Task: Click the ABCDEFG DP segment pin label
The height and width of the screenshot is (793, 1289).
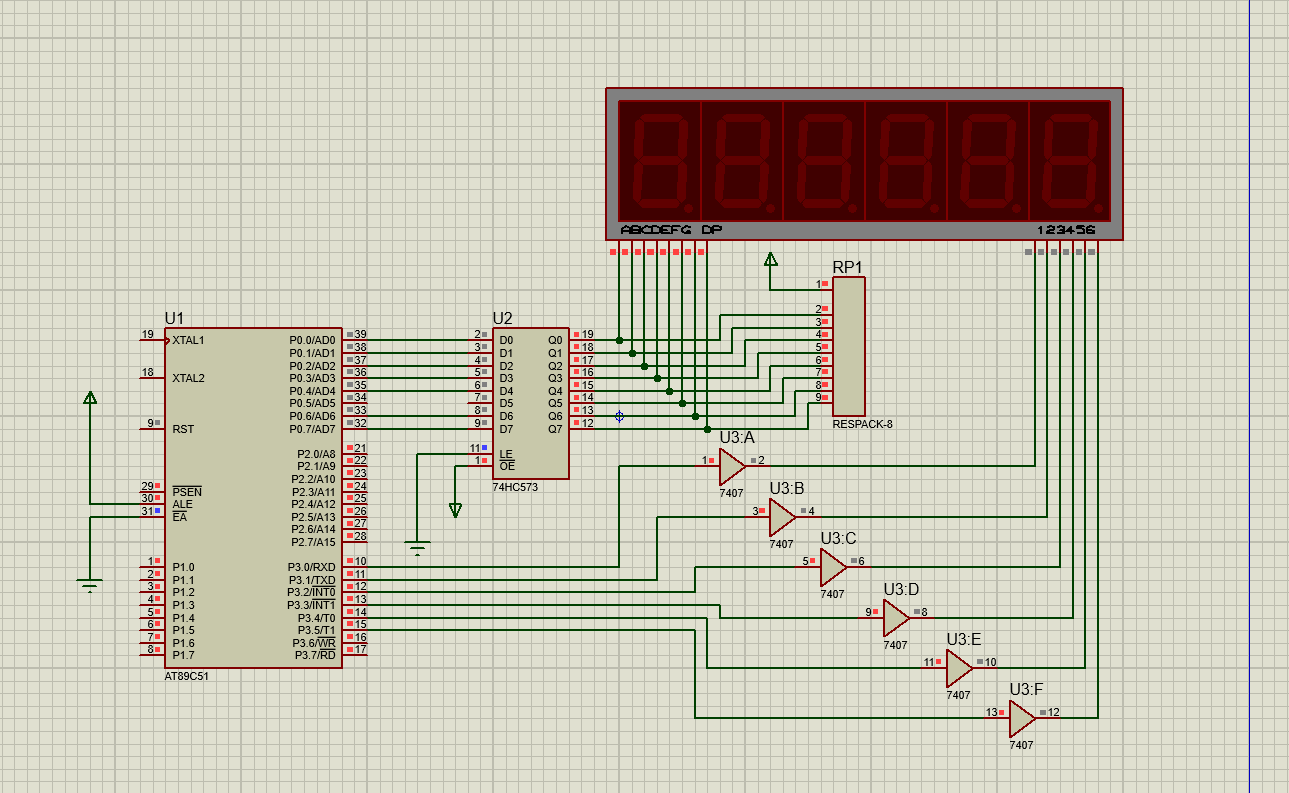Action: [671, 230]
